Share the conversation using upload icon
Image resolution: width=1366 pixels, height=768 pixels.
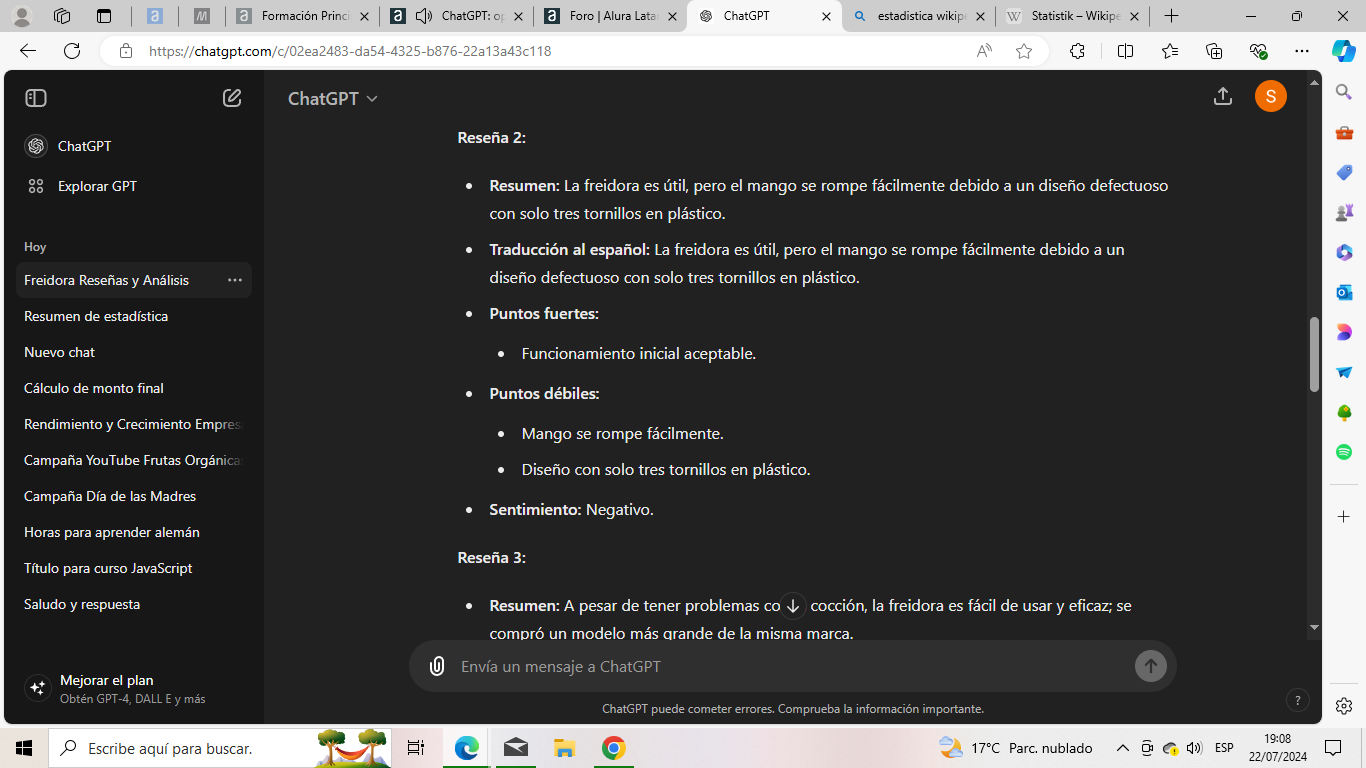pyautogui.click(x=1222, y=96)
